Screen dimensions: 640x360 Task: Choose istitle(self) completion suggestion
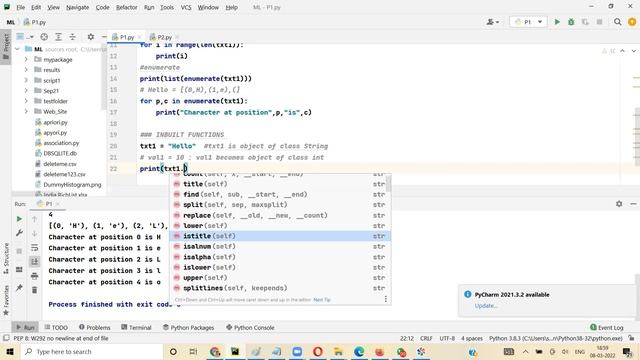280,236
